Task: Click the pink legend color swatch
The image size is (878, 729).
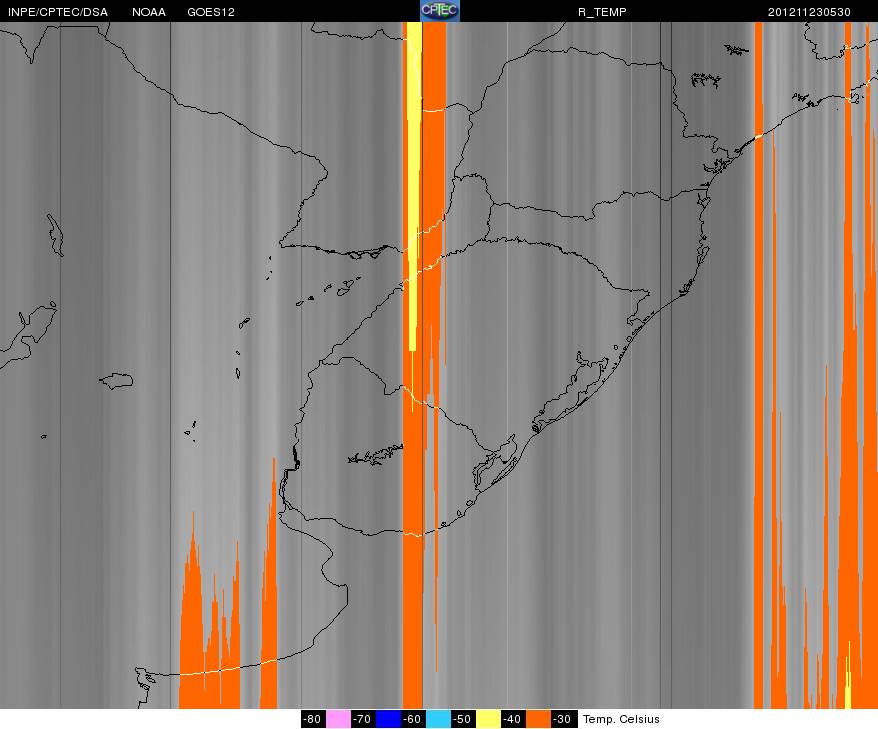Action: (x=338, y=719)
